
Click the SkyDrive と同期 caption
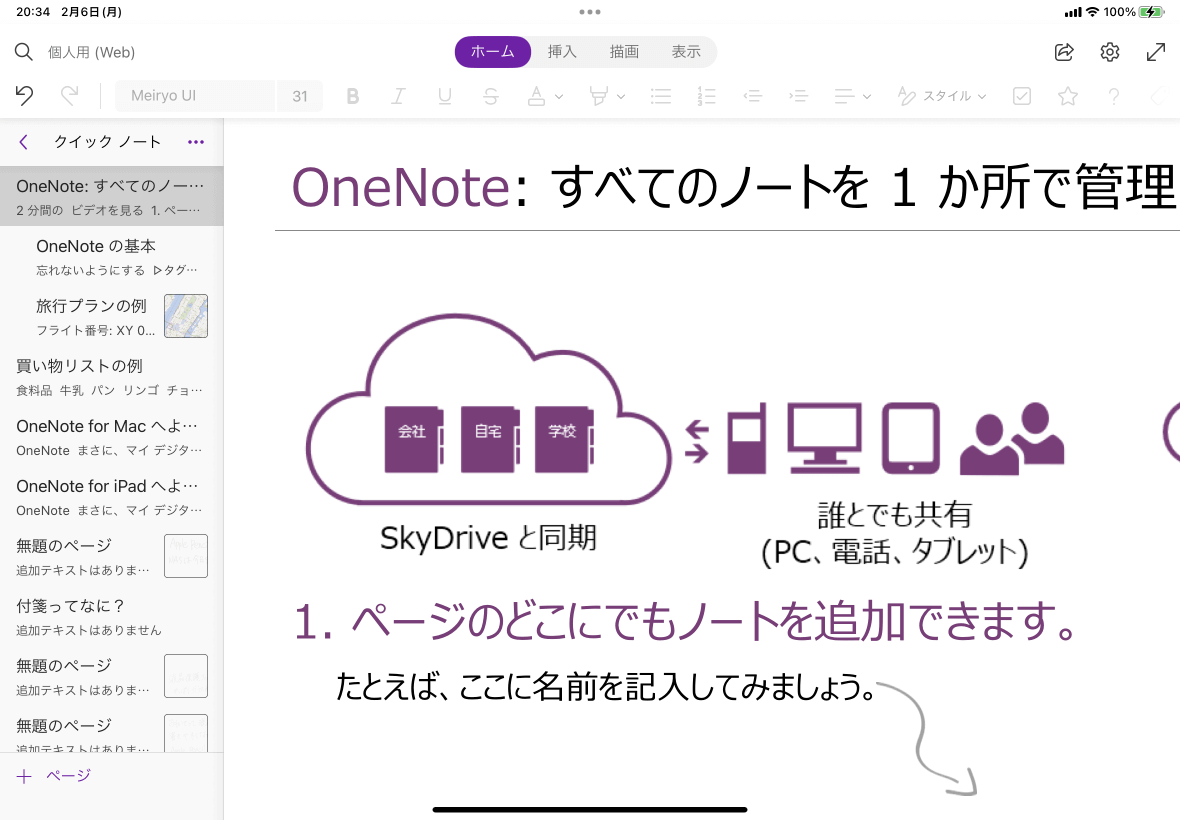pos(488,537)
